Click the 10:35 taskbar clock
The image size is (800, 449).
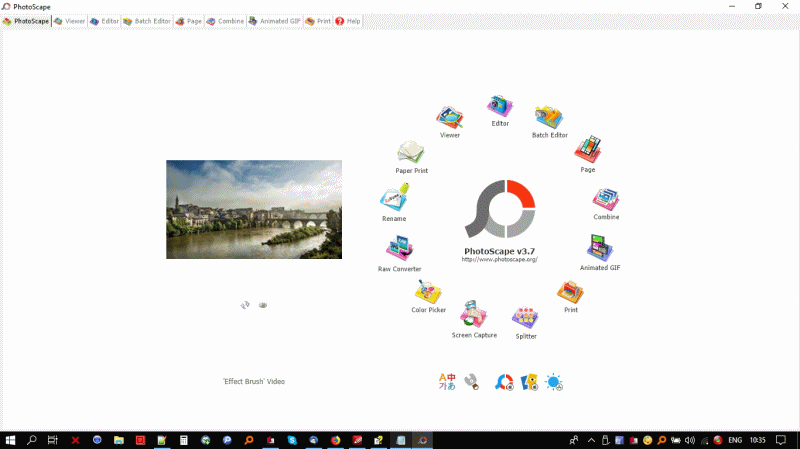[x=758, y=440]
